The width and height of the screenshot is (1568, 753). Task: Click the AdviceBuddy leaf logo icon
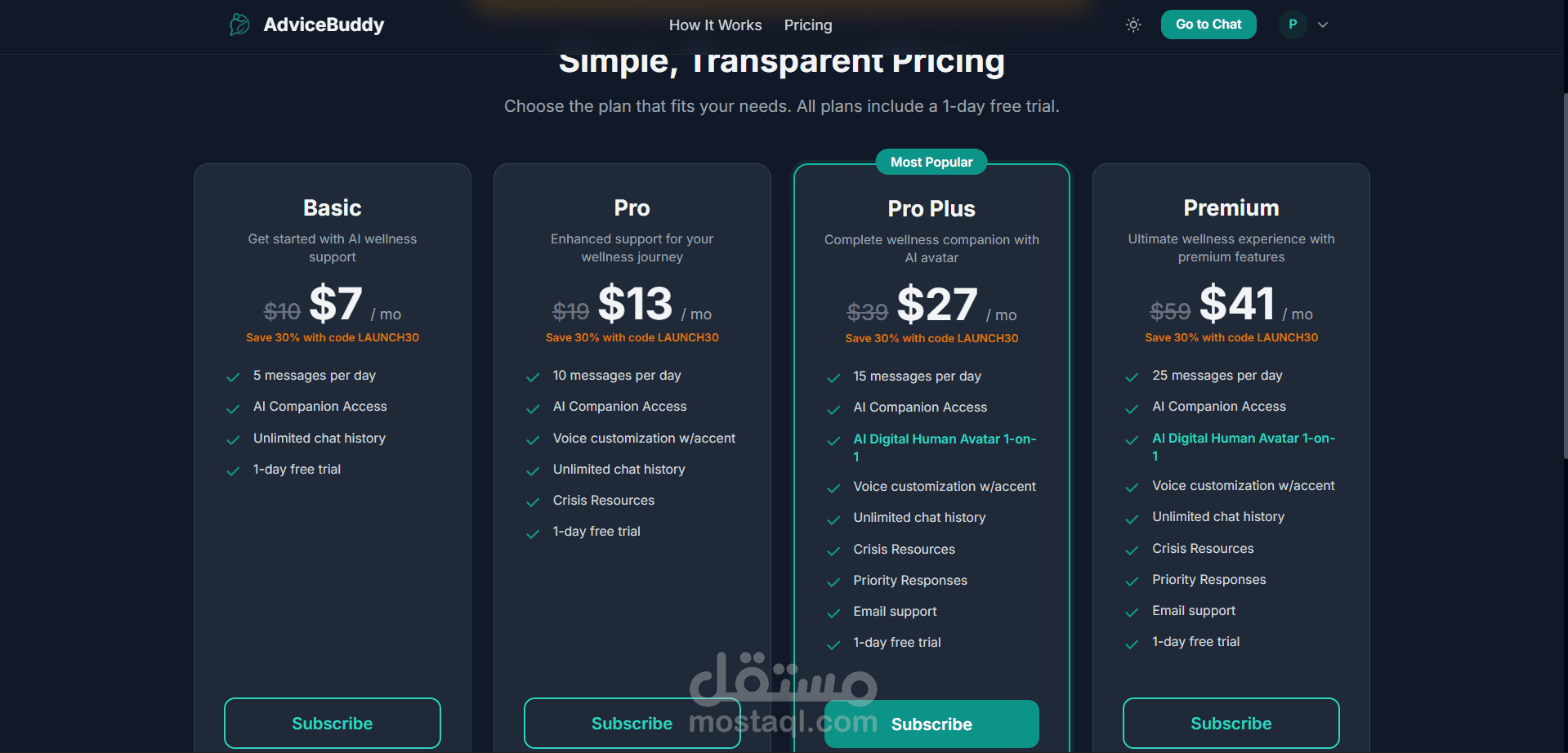click(239, 25)
